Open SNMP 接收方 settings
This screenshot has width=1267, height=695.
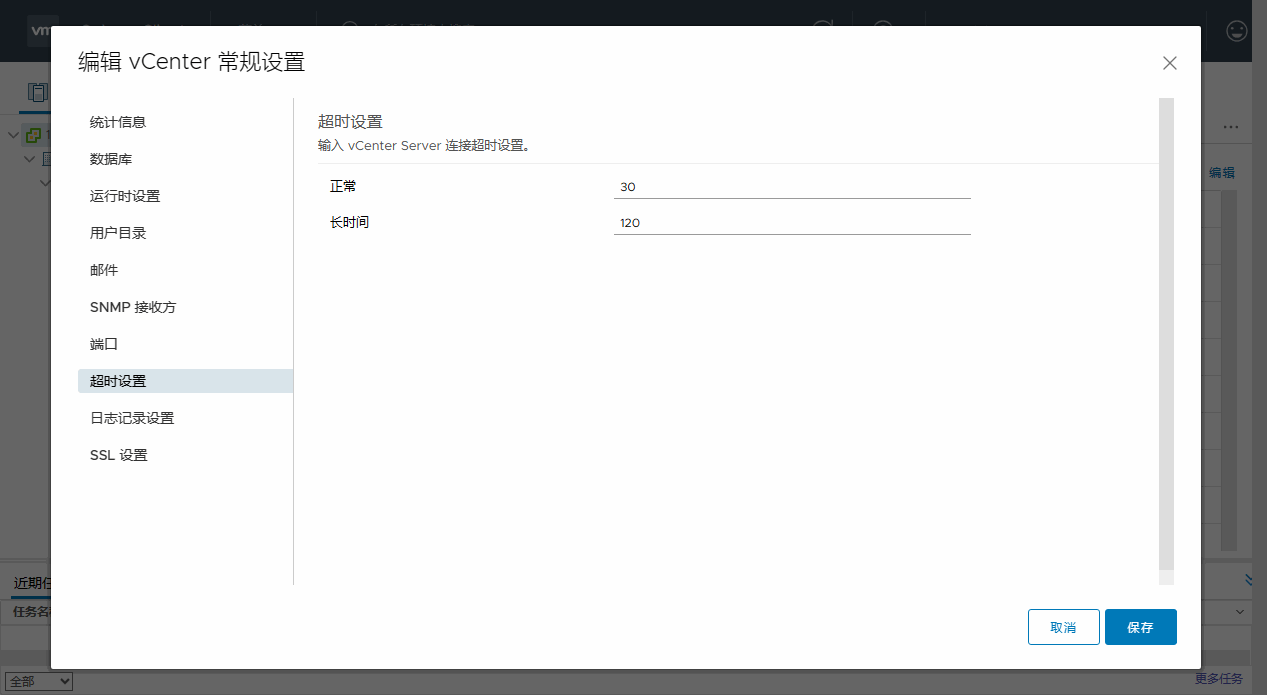tap(133, 307)
